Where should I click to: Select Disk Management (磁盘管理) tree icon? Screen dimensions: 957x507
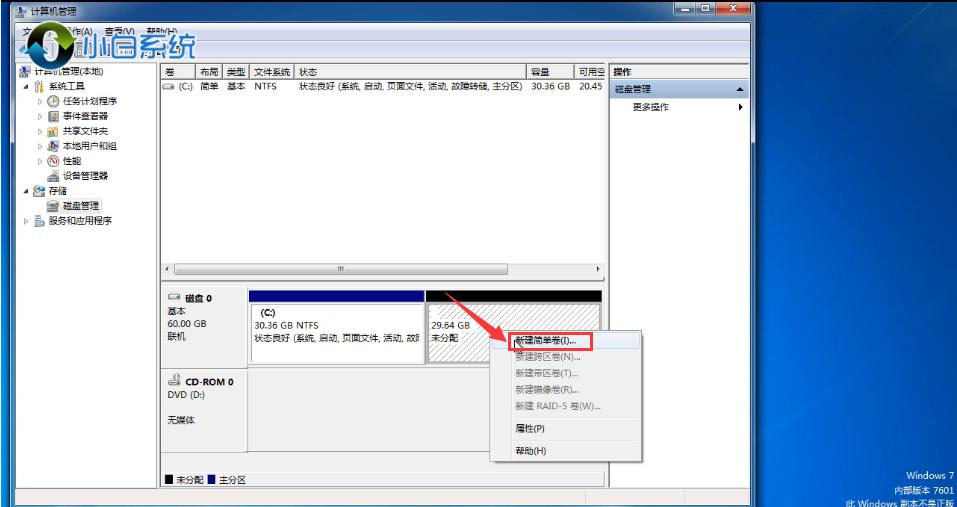53,206
